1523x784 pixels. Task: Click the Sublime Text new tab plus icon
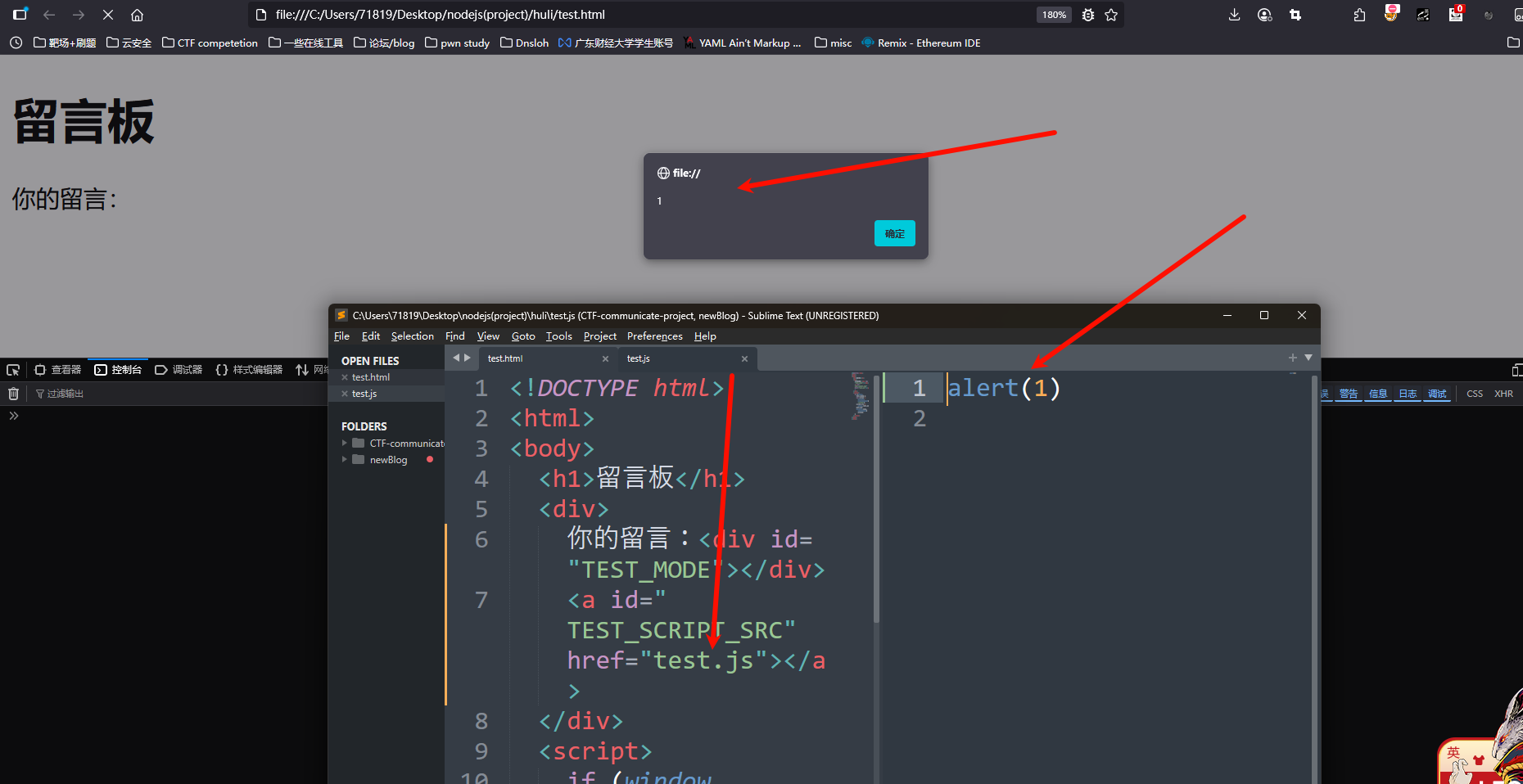pyautogui.click(x=1292, y=358)
